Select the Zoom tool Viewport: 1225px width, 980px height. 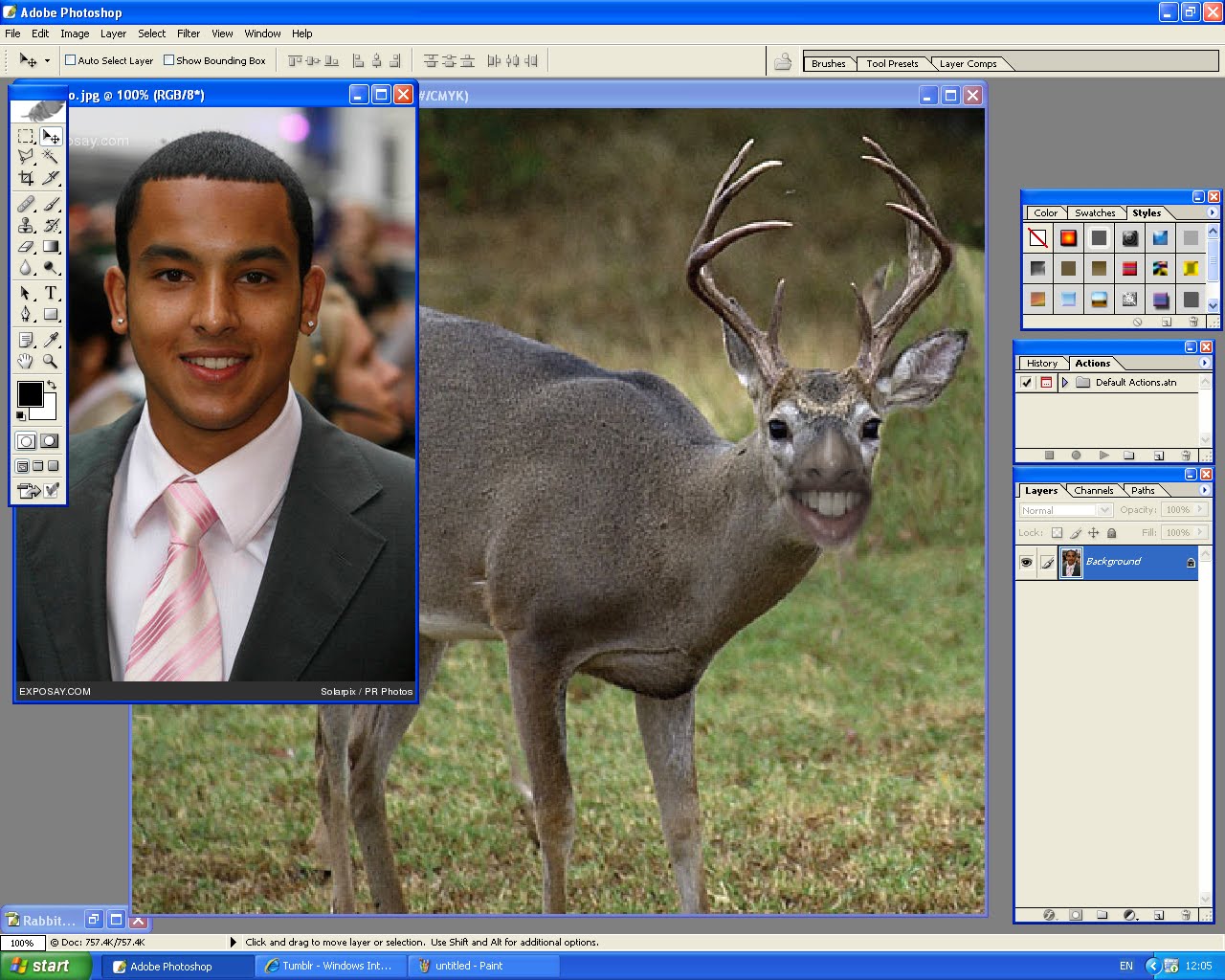[51, 361]
